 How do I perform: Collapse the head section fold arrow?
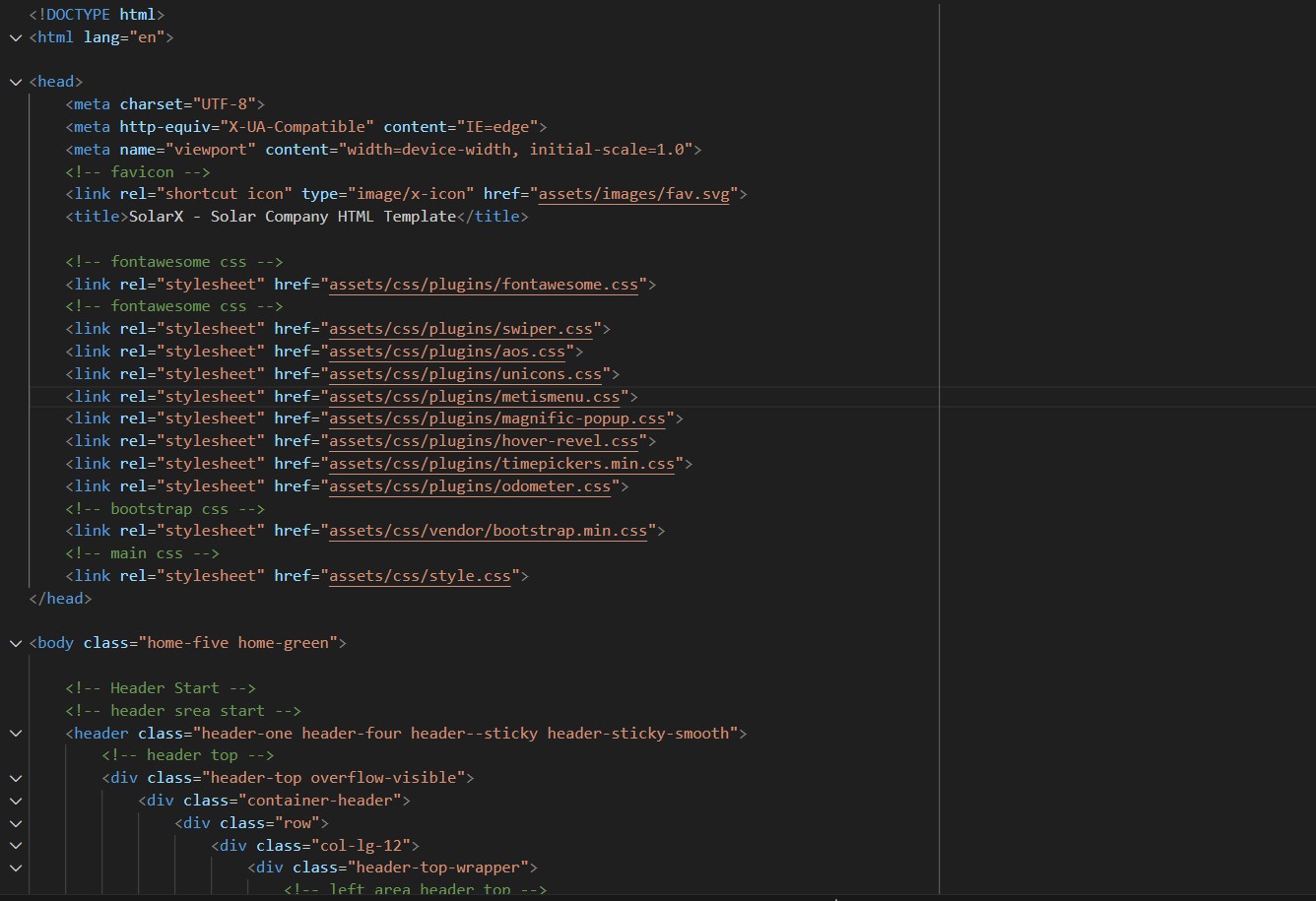coord(15,82)
